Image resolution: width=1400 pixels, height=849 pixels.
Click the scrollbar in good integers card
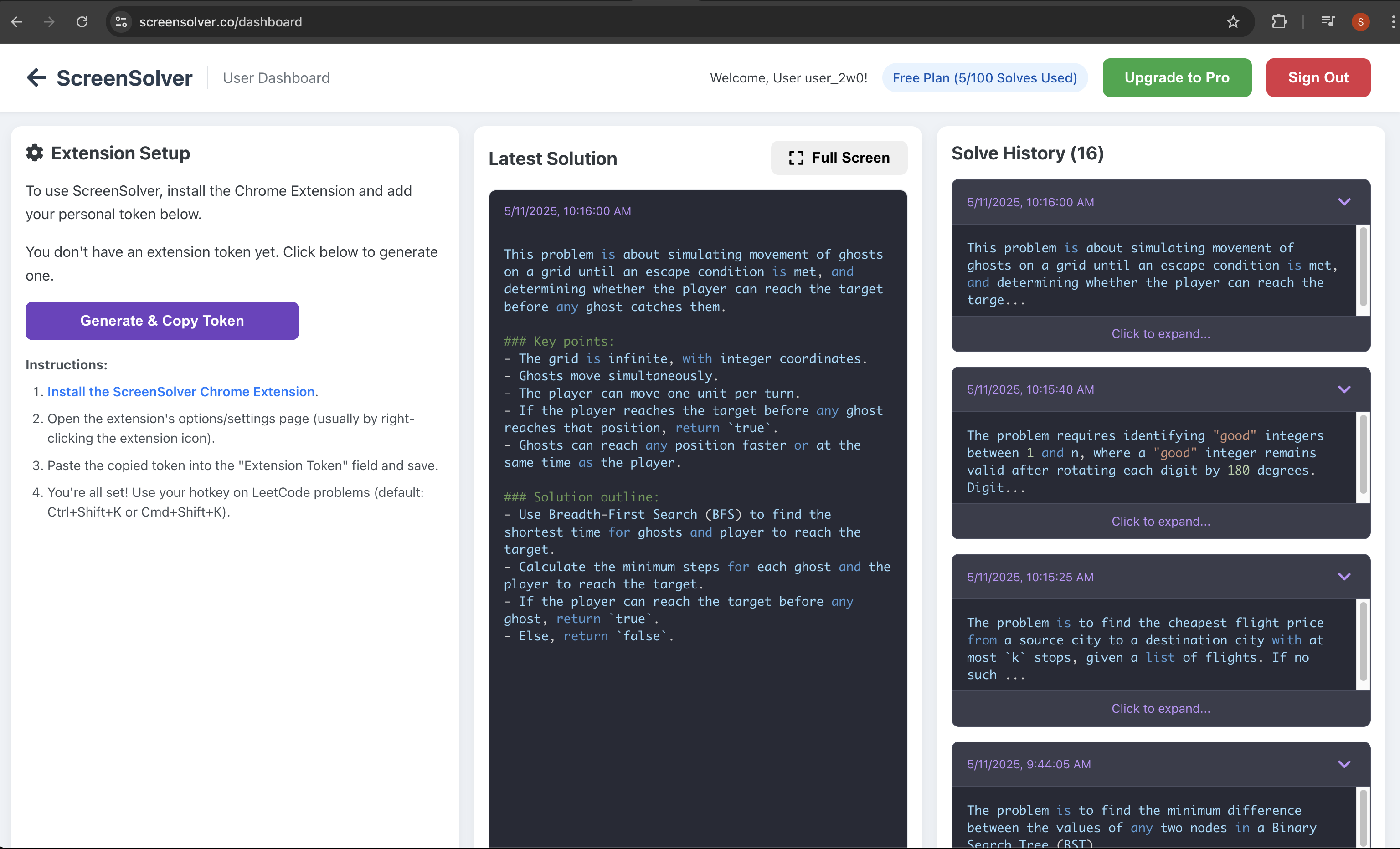(1363, 454)
